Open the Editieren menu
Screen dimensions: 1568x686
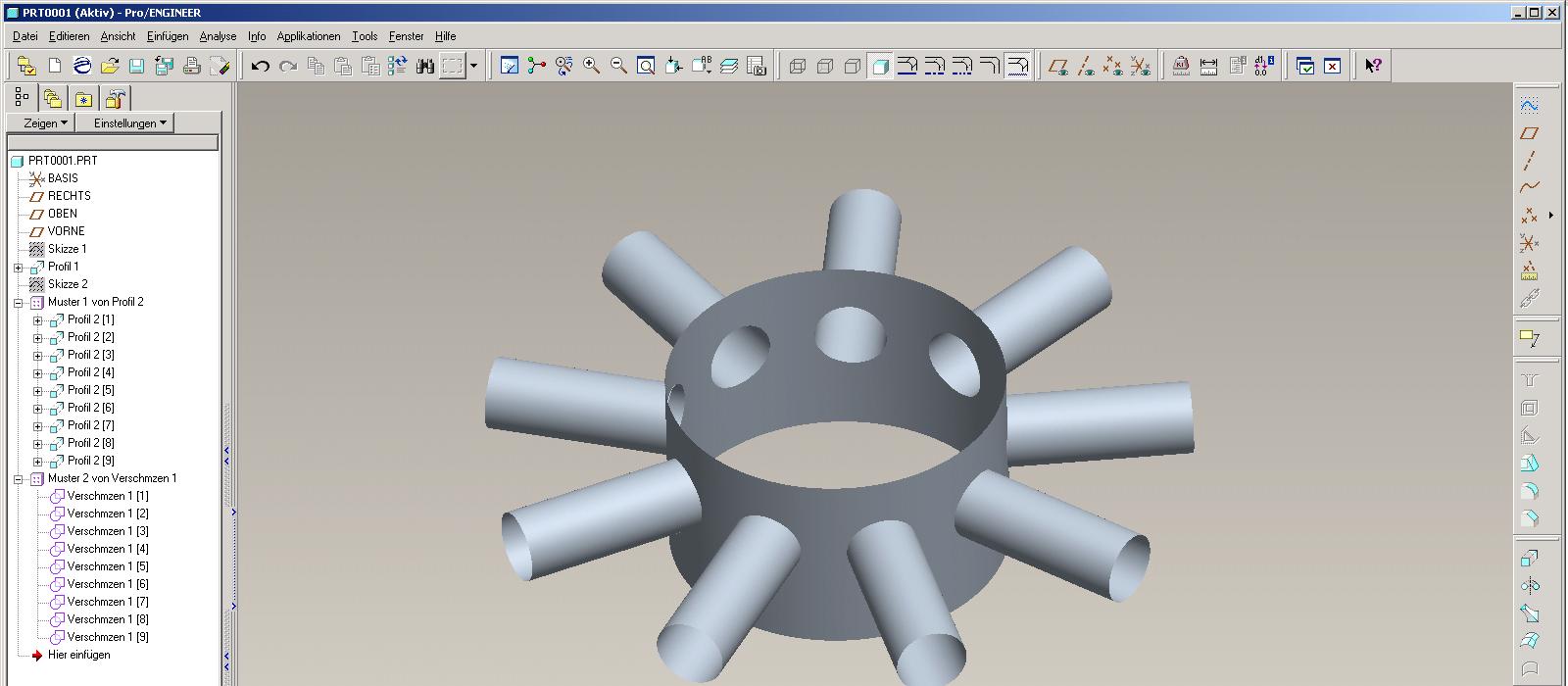[70, 36]
